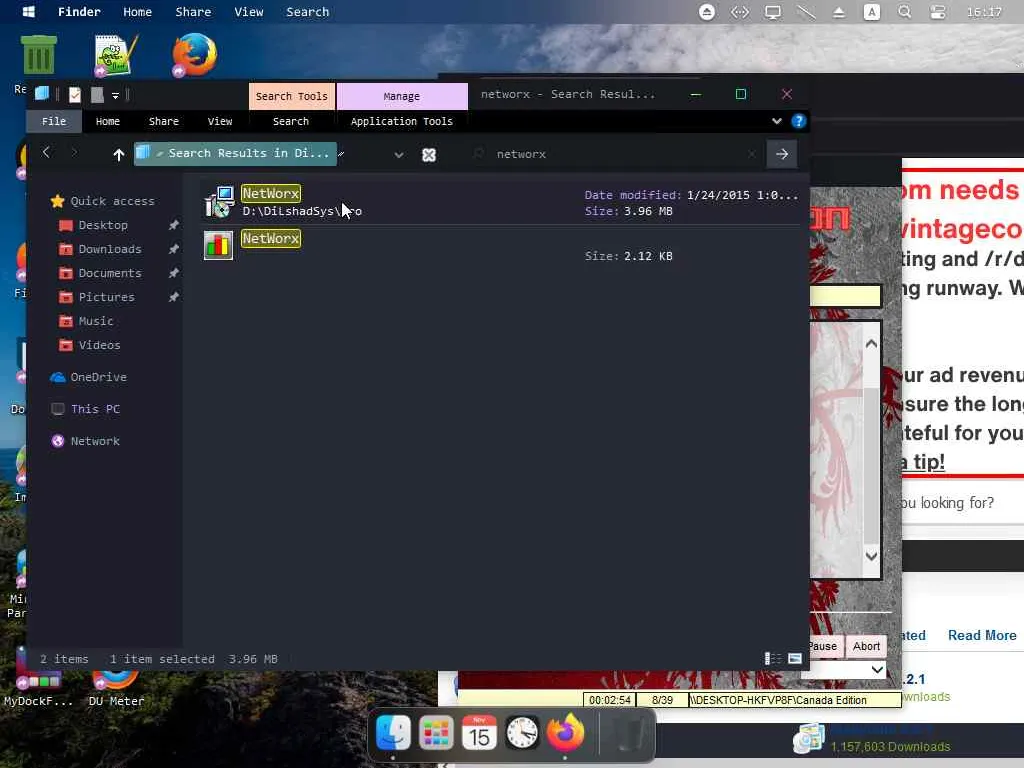
Task: Open the File ribbon tab
Action: tap(54, 121)
